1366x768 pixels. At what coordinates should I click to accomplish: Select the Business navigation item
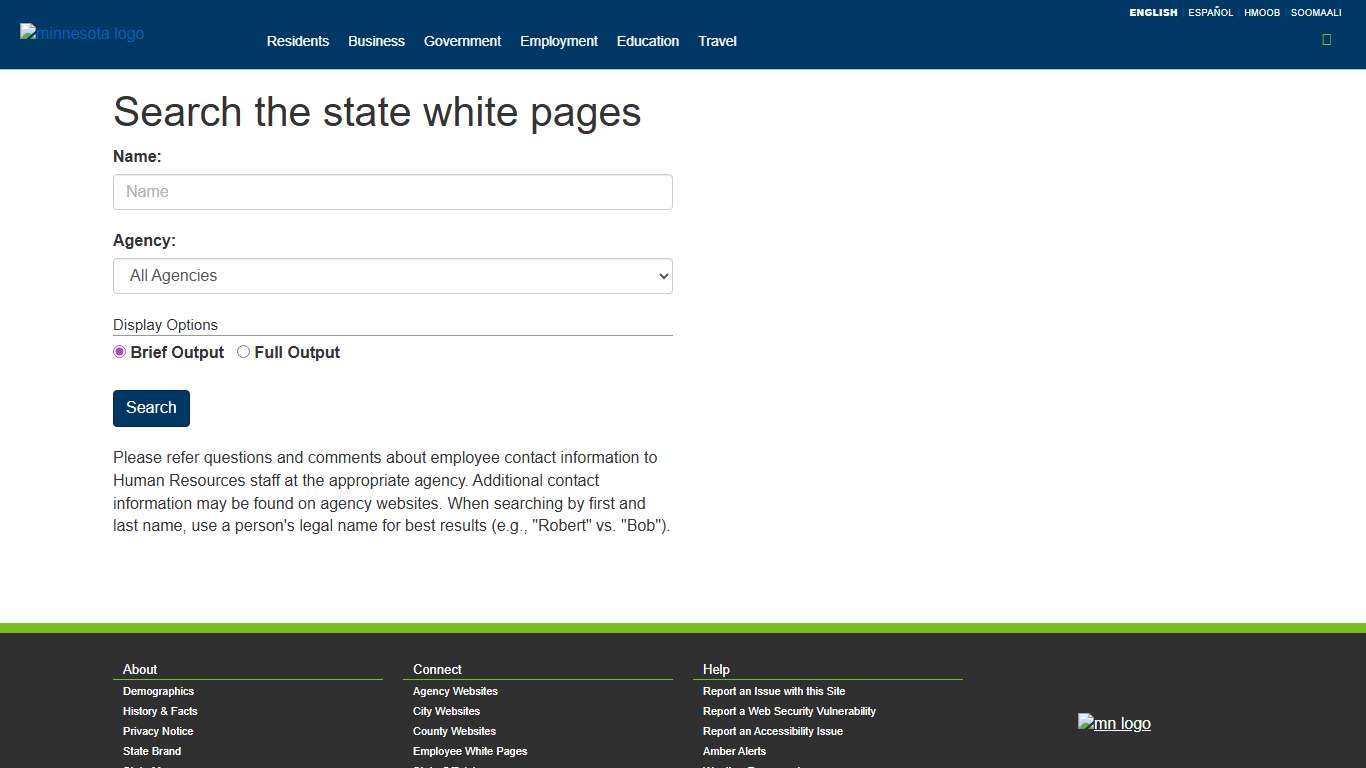click(x=376, y=41)
